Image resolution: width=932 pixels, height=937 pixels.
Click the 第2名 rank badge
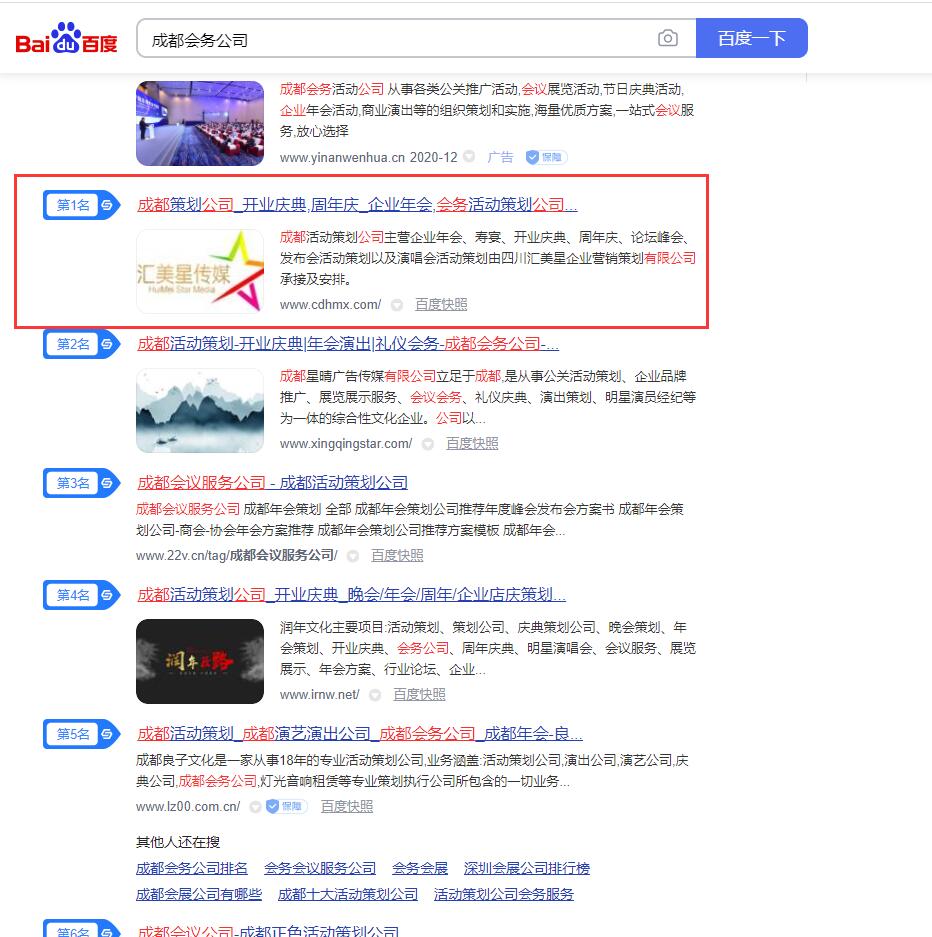click(81, 344)
